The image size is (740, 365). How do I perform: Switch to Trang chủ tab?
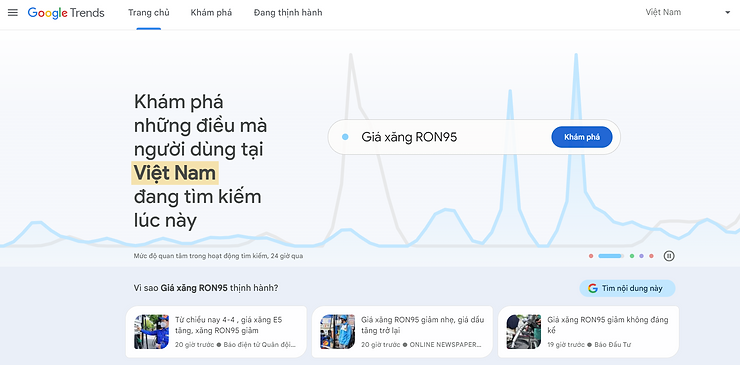click(x=149, y=13)
